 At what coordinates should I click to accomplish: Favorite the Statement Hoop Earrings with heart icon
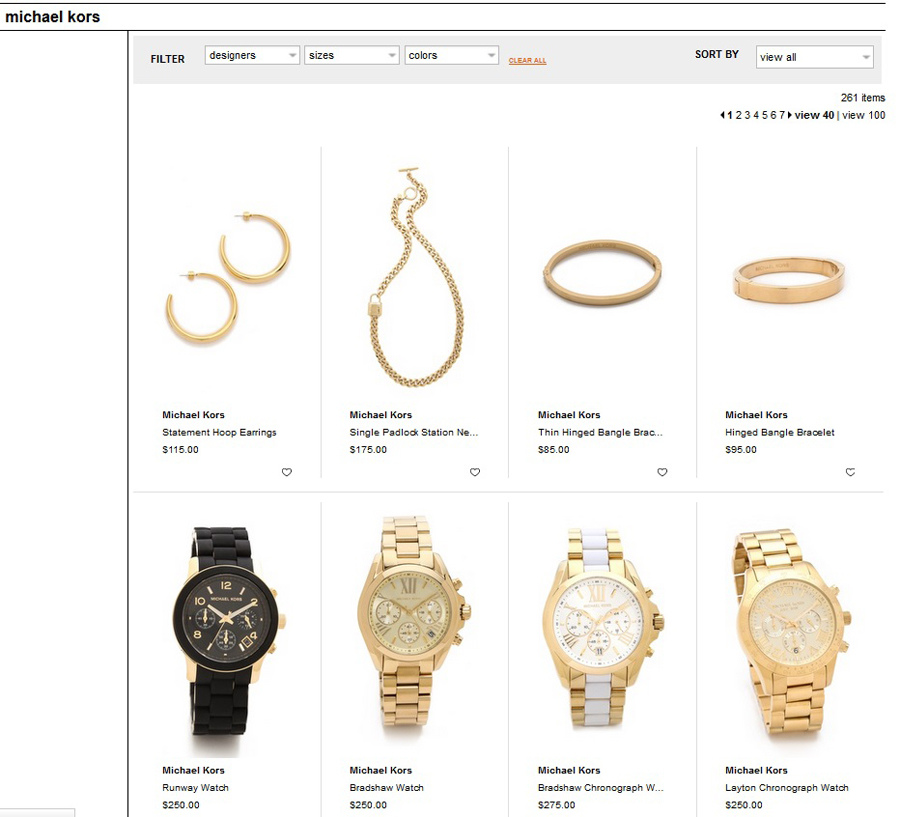286,472
